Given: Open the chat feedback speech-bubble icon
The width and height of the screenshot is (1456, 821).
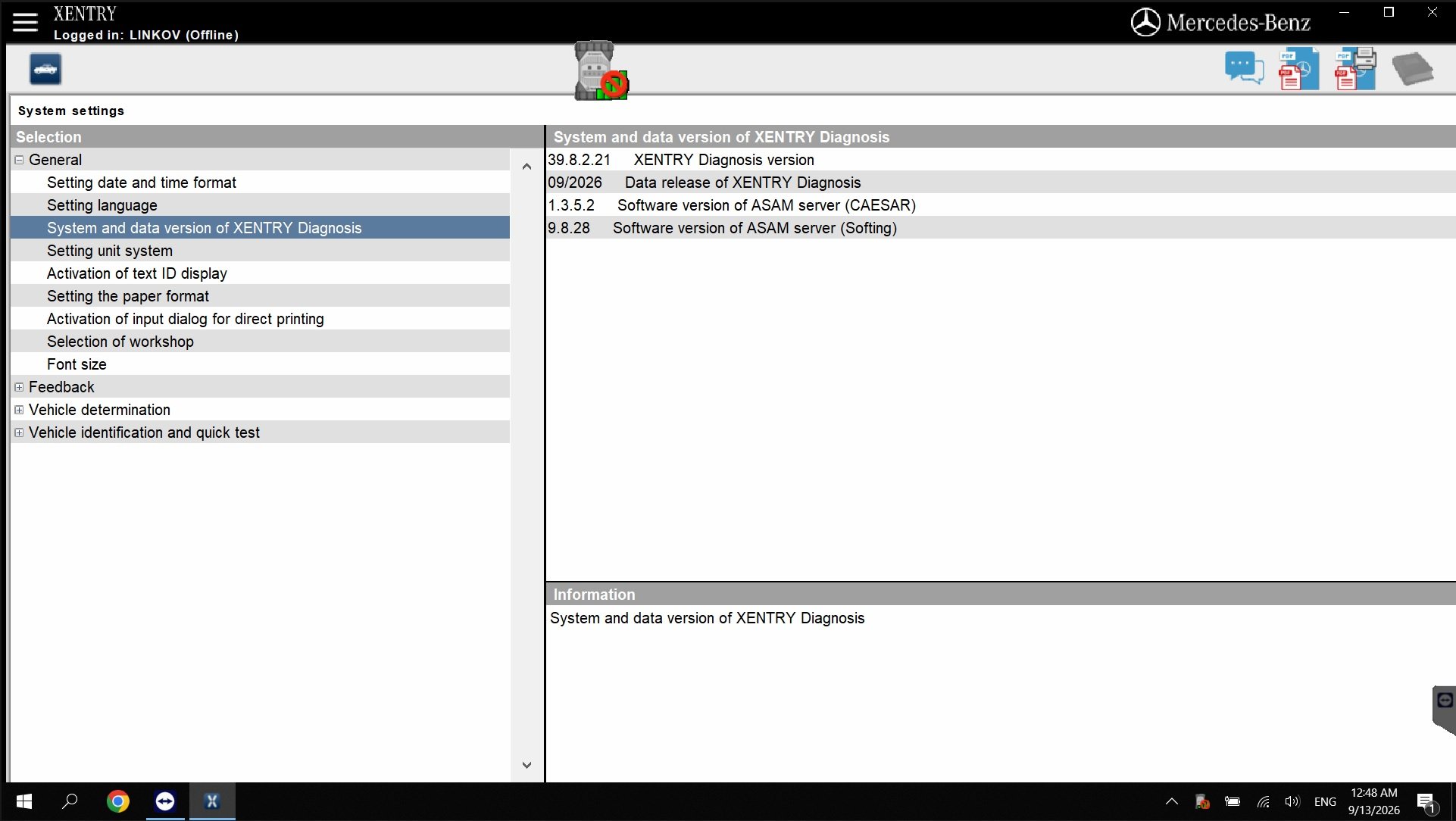Looking at the screenshot, I should tap(1244, 68).
